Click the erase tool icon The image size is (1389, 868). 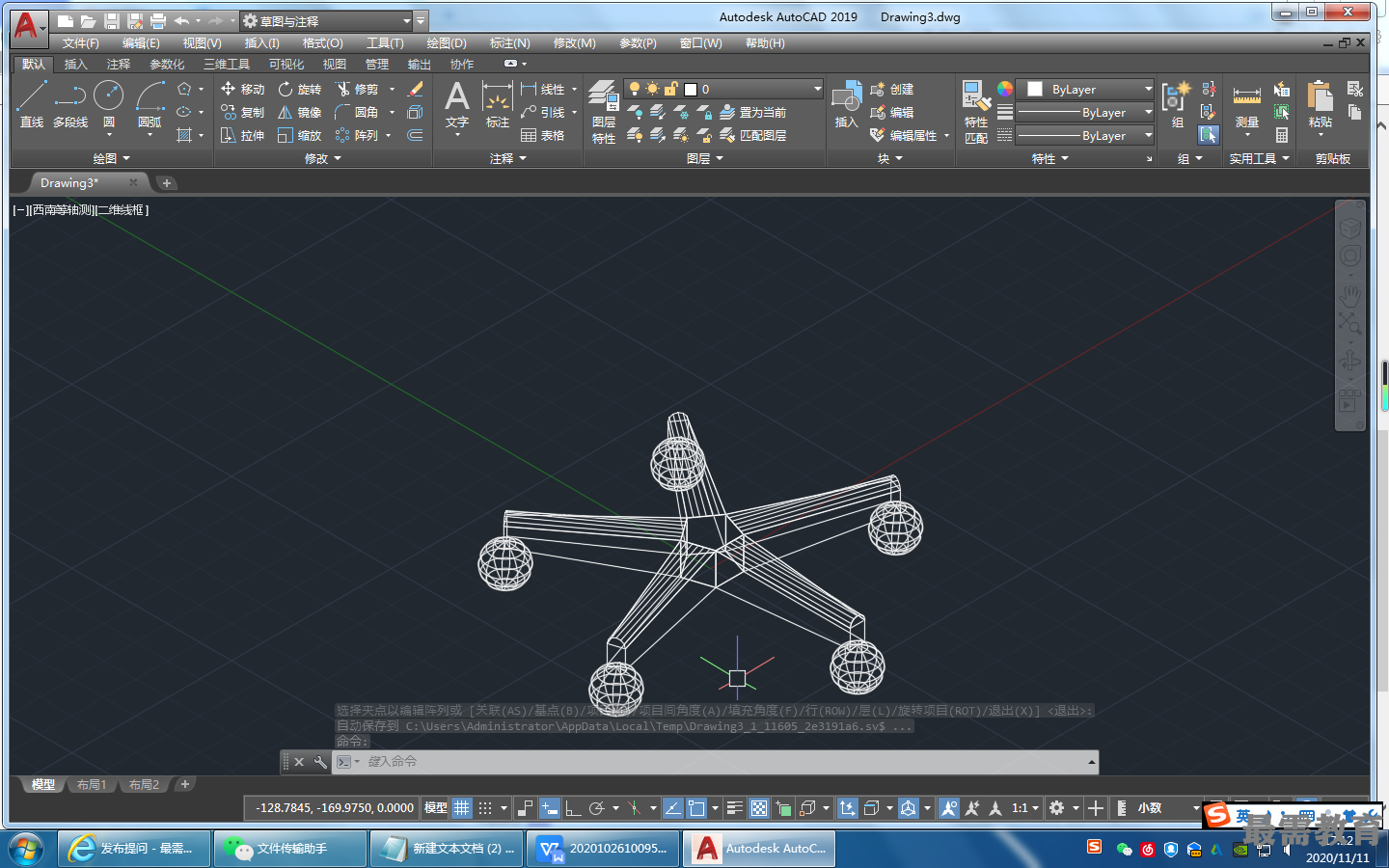click(416, 89)
